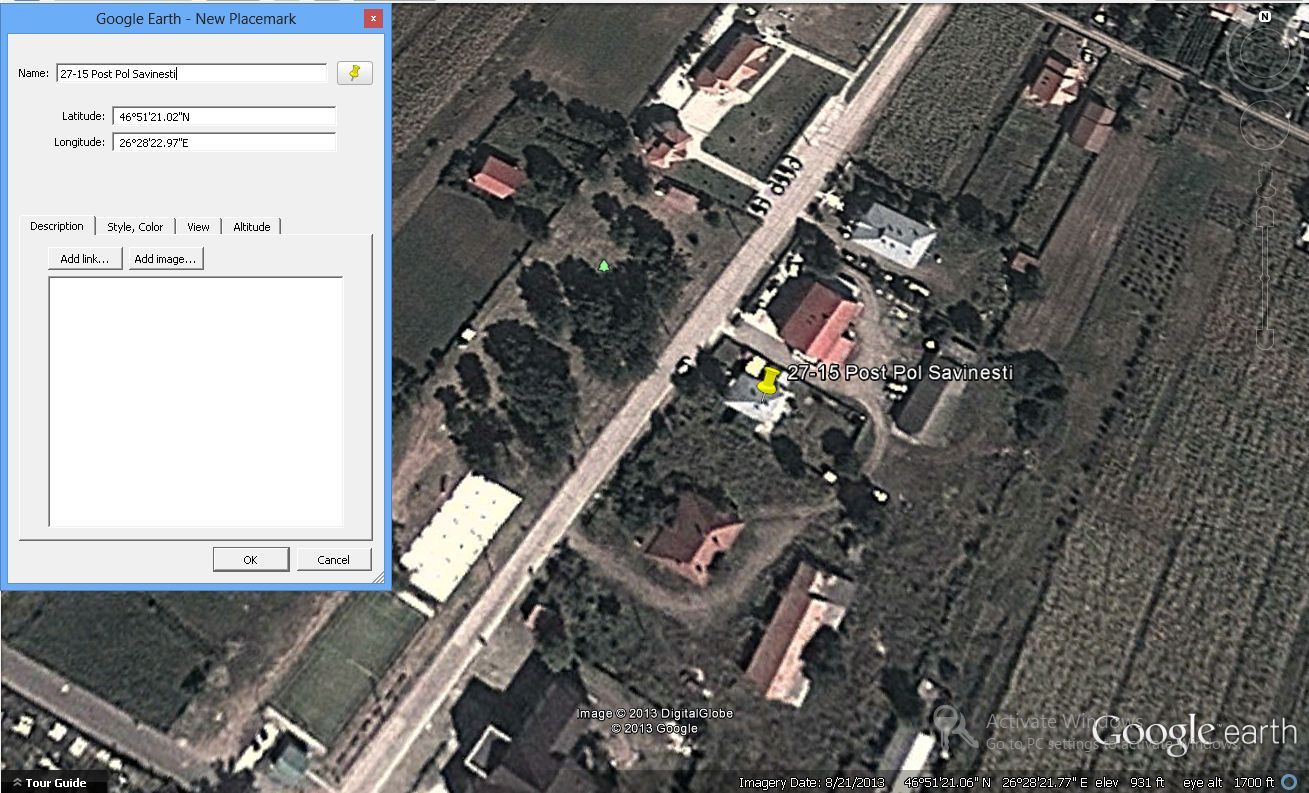The image size is (1309, 793).
Task: Click the N north indicator on compass
Action: (x=1265, y=17)
